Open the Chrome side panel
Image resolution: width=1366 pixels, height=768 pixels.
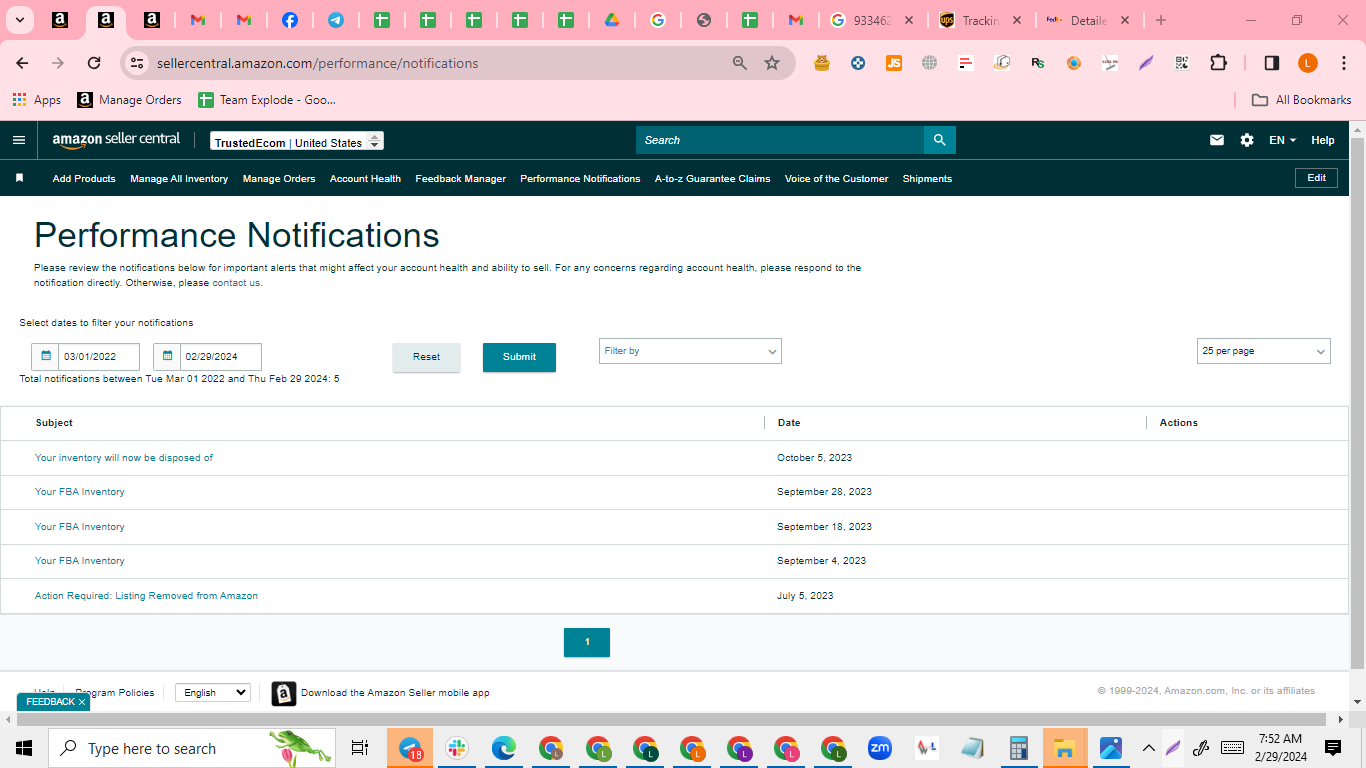click(1272, 63)
